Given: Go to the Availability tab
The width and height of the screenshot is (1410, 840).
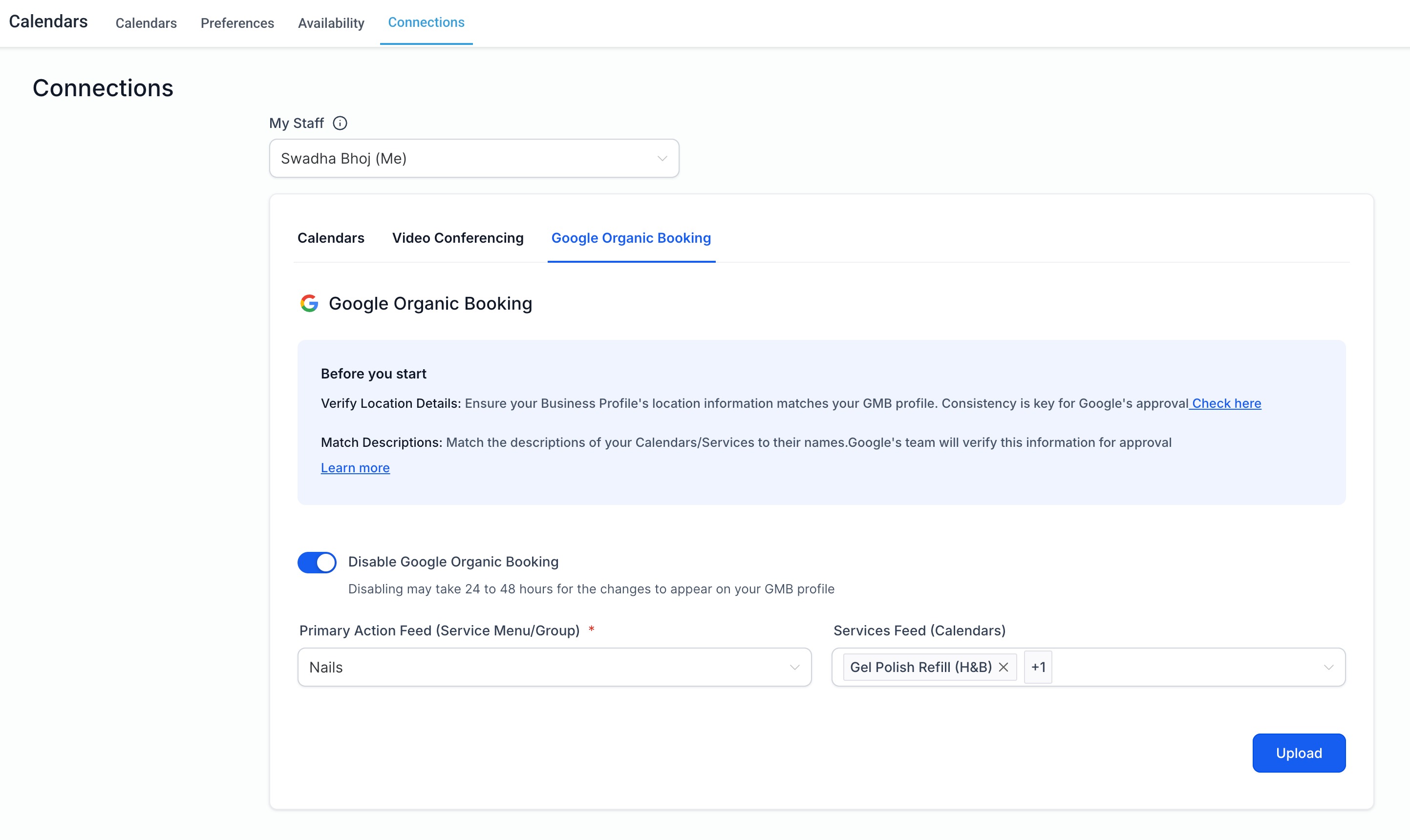Looking at the screenshot, I should click(331, 23).
